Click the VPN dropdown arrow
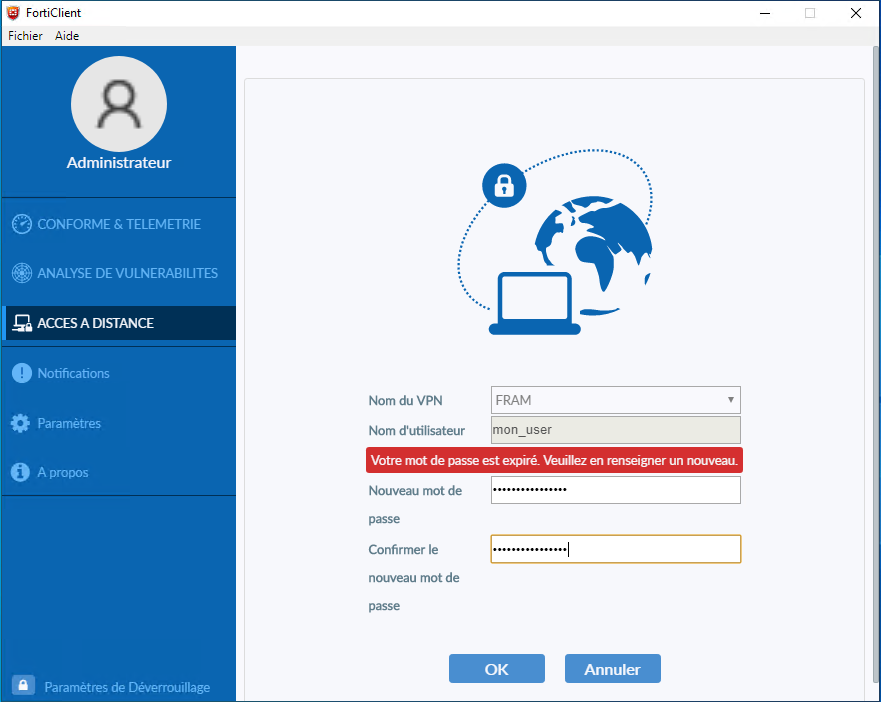This screenshot has height=702, width=881. pyautogui.click(x=730, y=400)
